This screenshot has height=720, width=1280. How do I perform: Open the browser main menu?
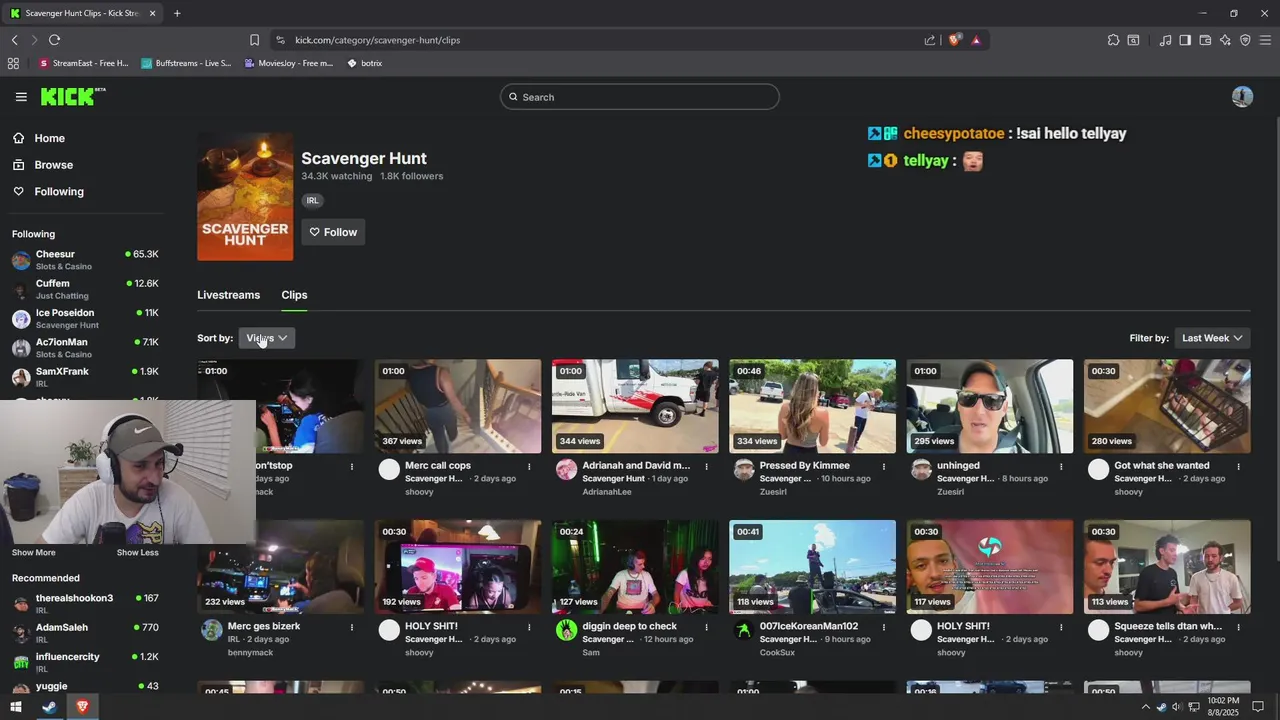1265,40
